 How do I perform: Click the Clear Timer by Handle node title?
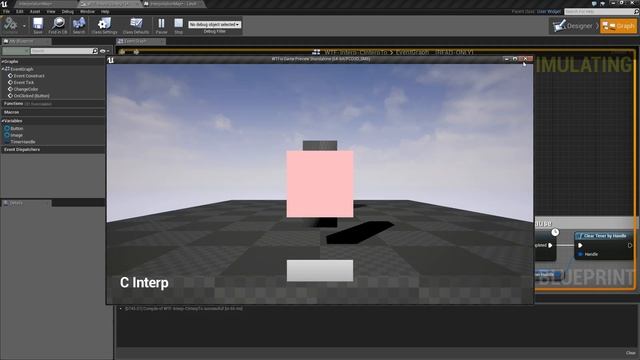click(604, 236)
